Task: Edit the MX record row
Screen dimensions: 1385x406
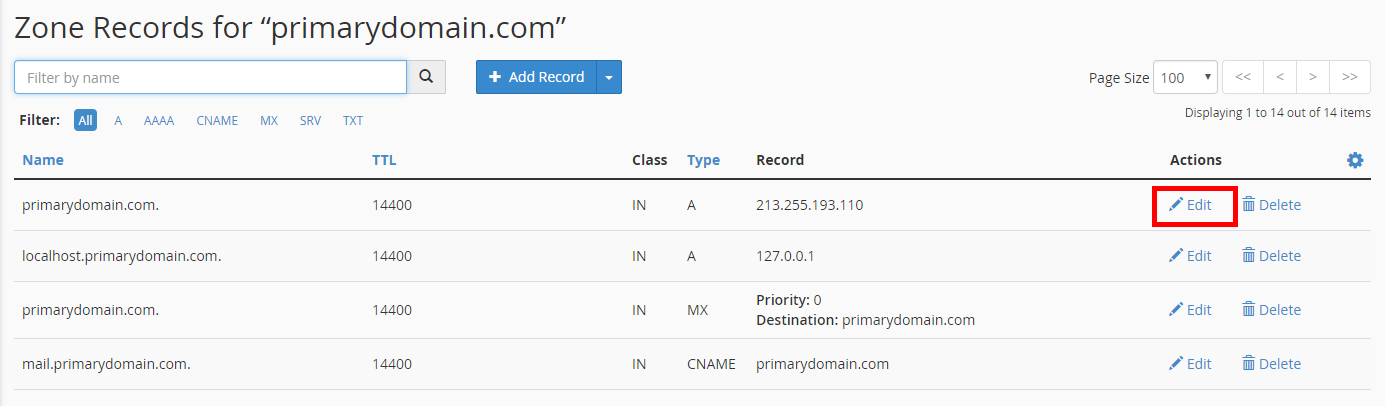Action: pos(1191,310)
